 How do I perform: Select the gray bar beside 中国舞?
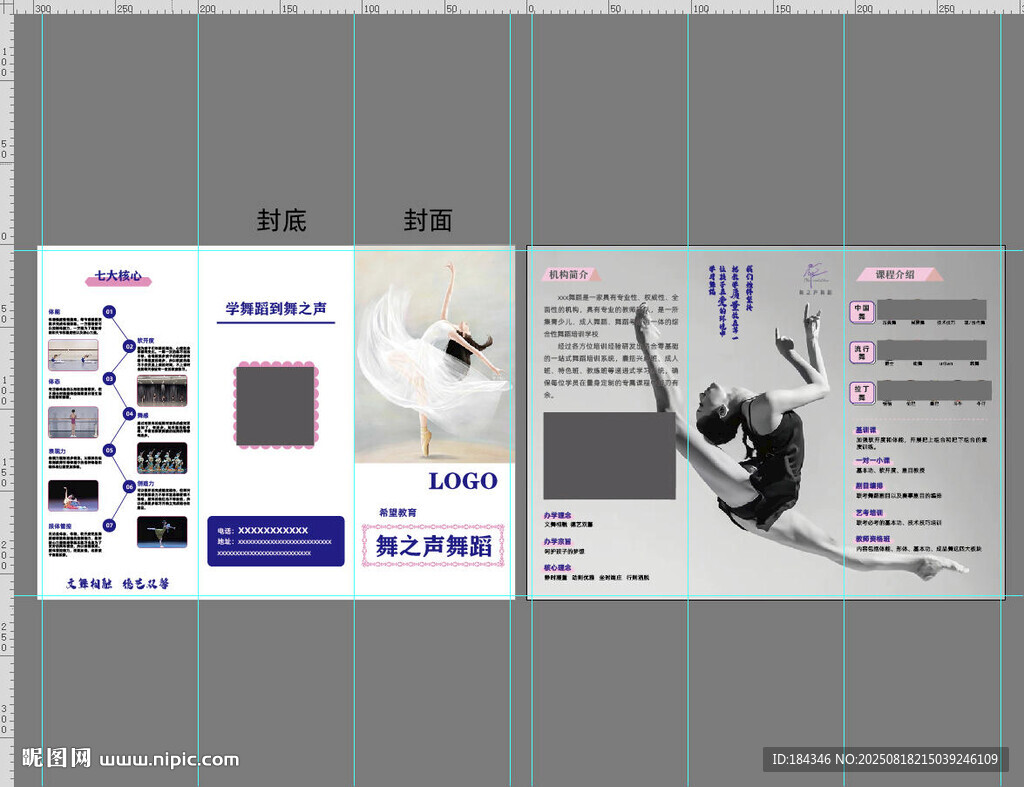pyautogui.click(x=931, y=310)
